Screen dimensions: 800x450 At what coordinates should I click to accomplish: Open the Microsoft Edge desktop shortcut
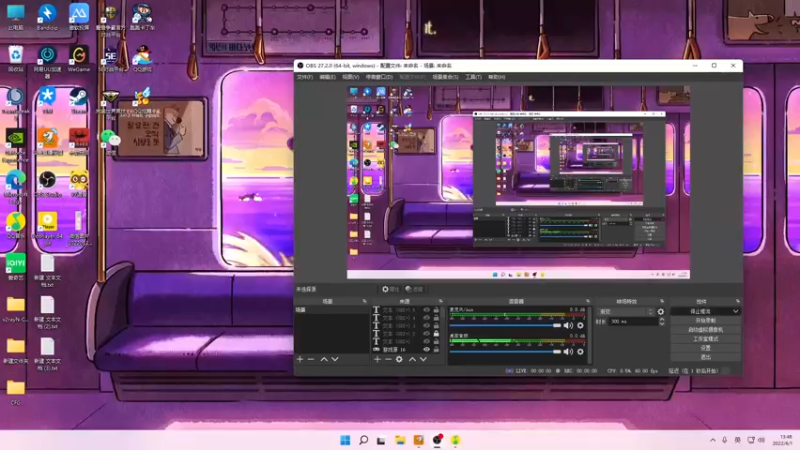16,187
